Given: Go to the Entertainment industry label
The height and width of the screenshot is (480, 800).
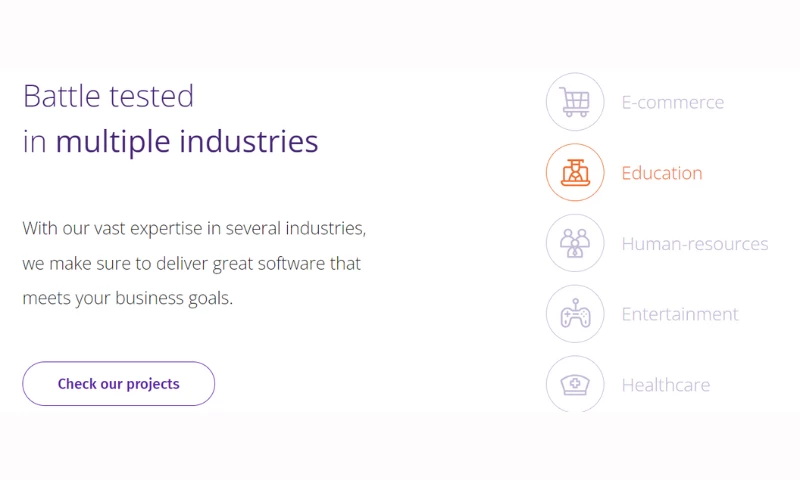Looking at the screenshot, I should tap(679, 314).
